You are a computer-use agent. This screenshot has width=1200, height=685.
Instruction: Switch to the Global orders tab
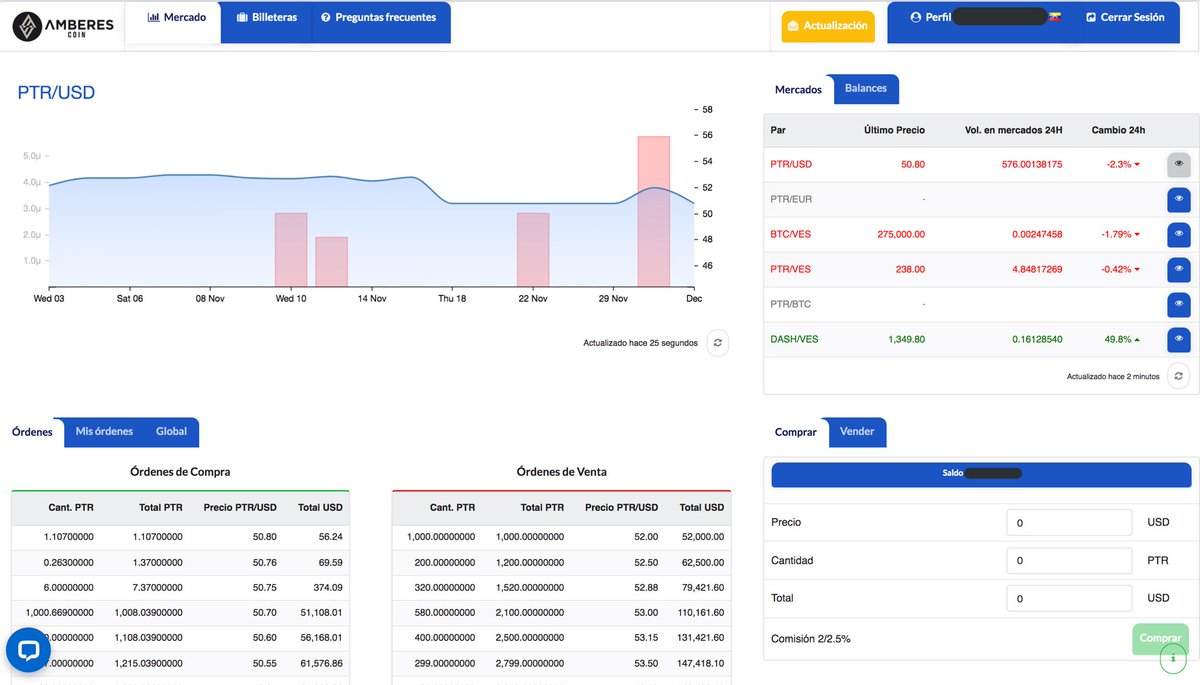[172, 431]
